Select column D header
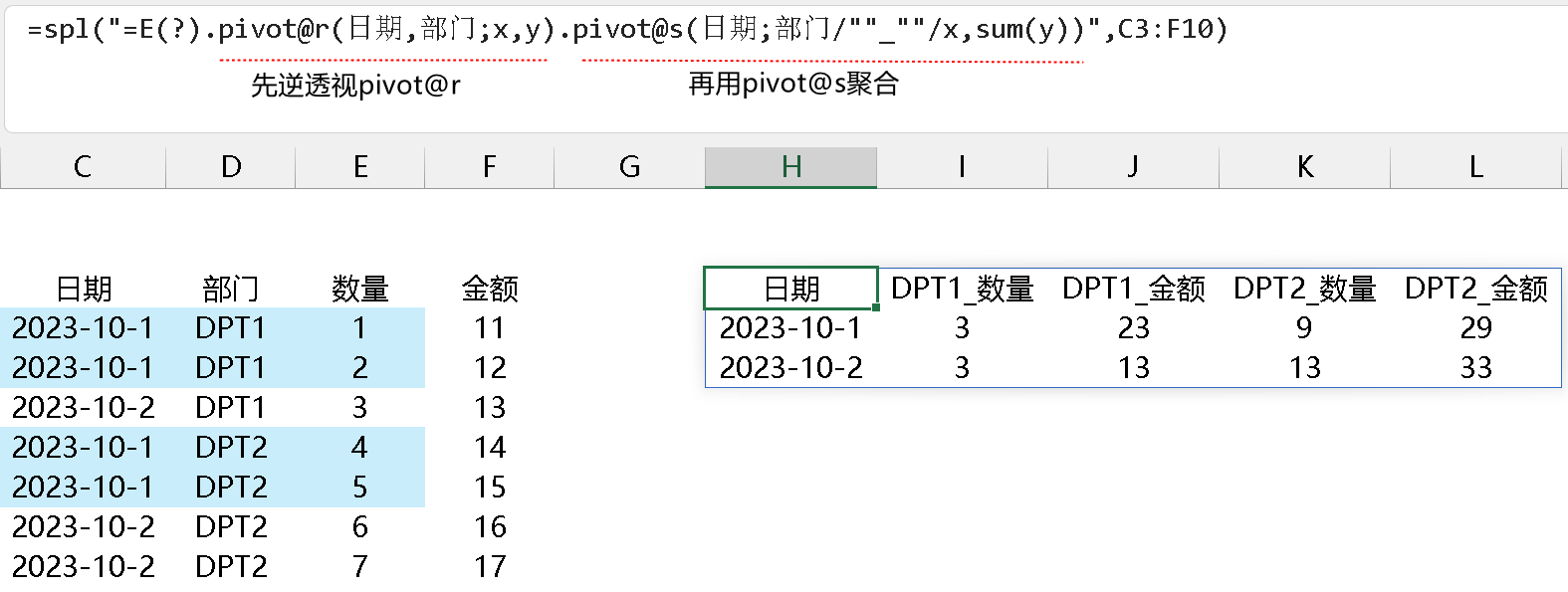The width and height of the screenshot is (1568, 592). [x=231, y=167]
